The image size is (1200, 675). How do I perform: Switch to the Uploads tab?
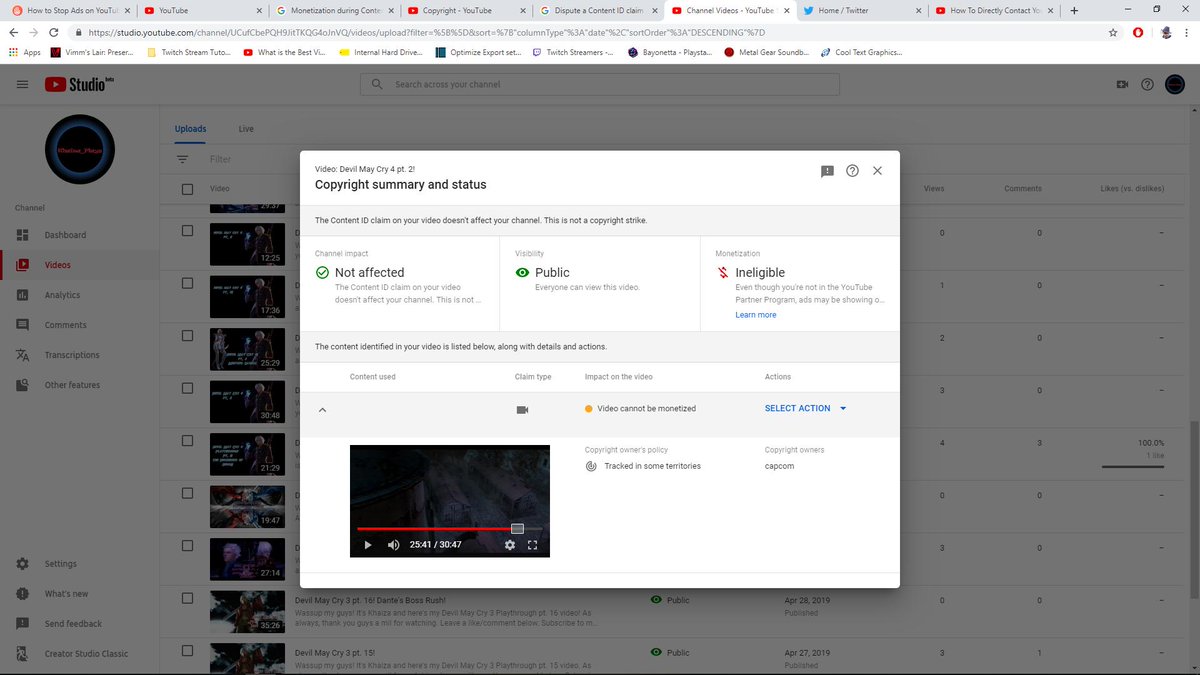tap(190, 129)
